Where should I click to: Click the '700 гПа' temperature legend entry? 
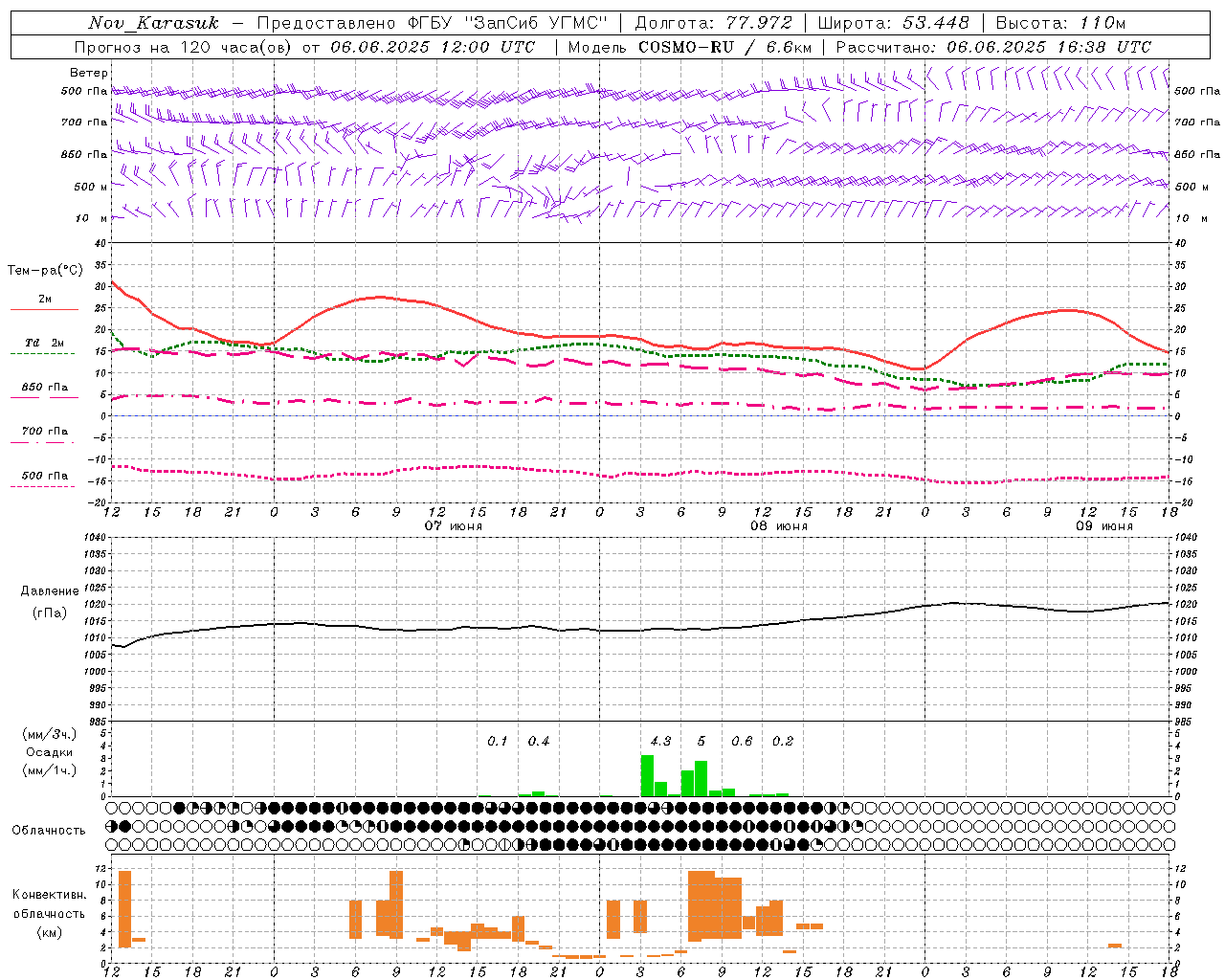point(44,432)
